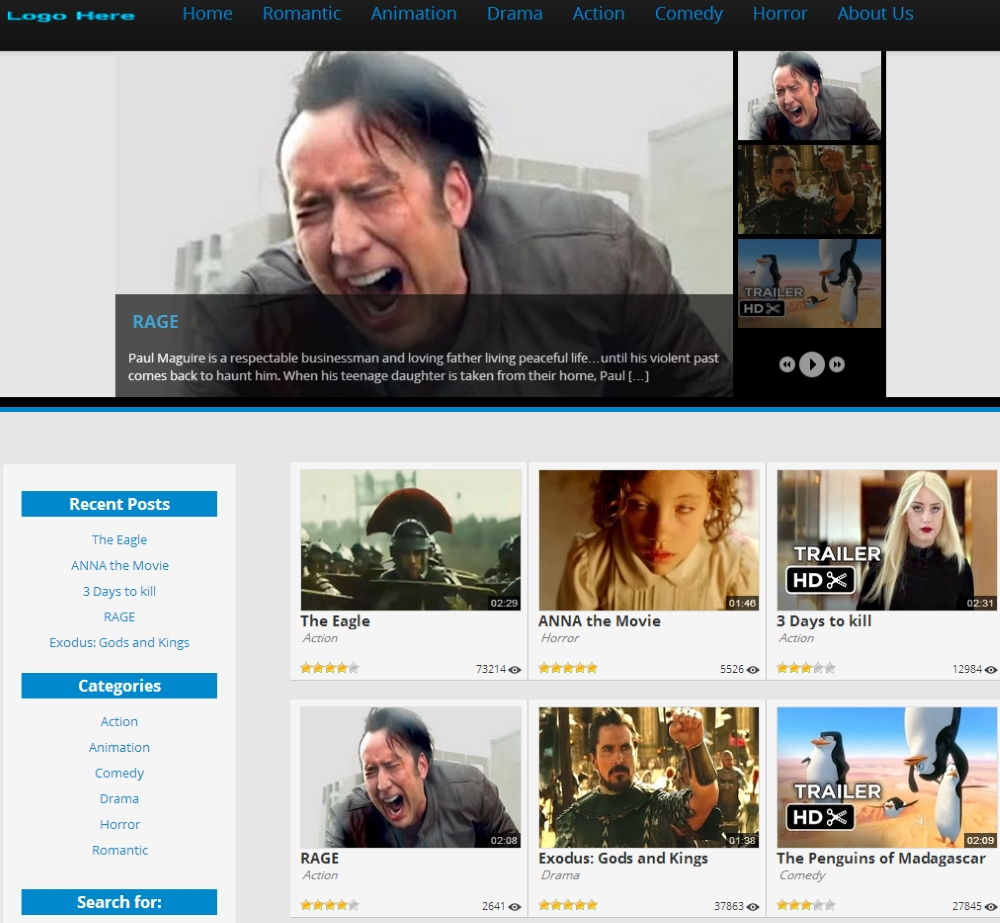Click the views eye icon beside 2641
The image size is (1000, 923).
point(515,906)
